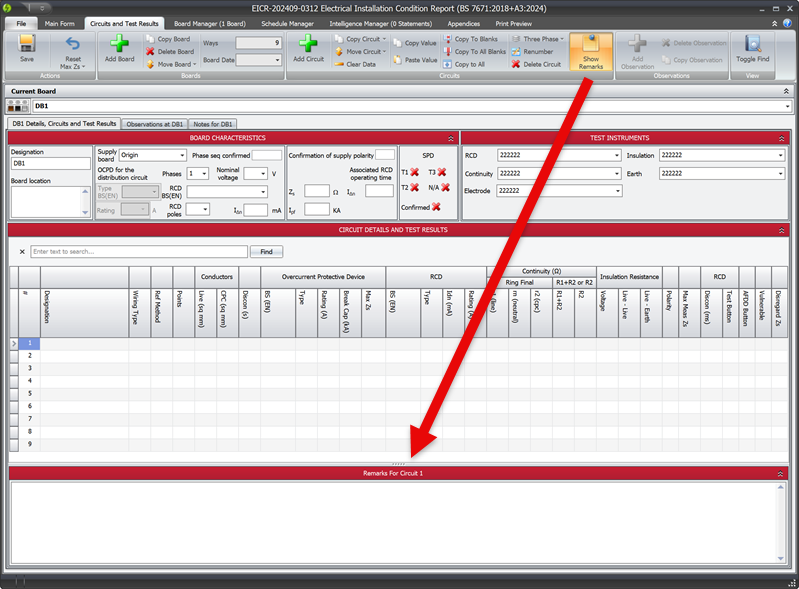Switch to the Schedule Manager tab
The height and width of the screenshot is (589, 799).
tap(287, 23)
